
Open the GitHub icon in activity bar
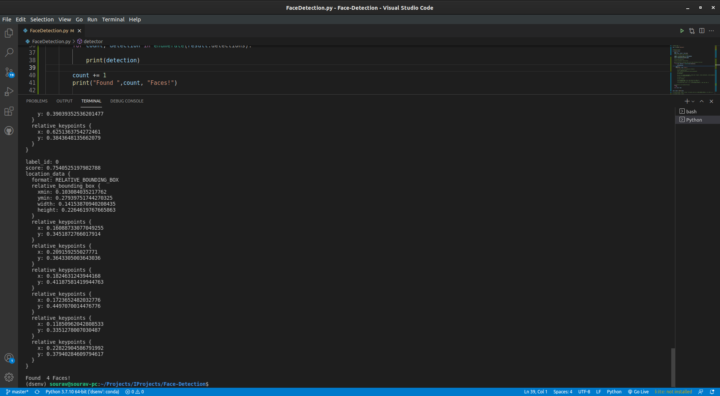tap(9, 131)
